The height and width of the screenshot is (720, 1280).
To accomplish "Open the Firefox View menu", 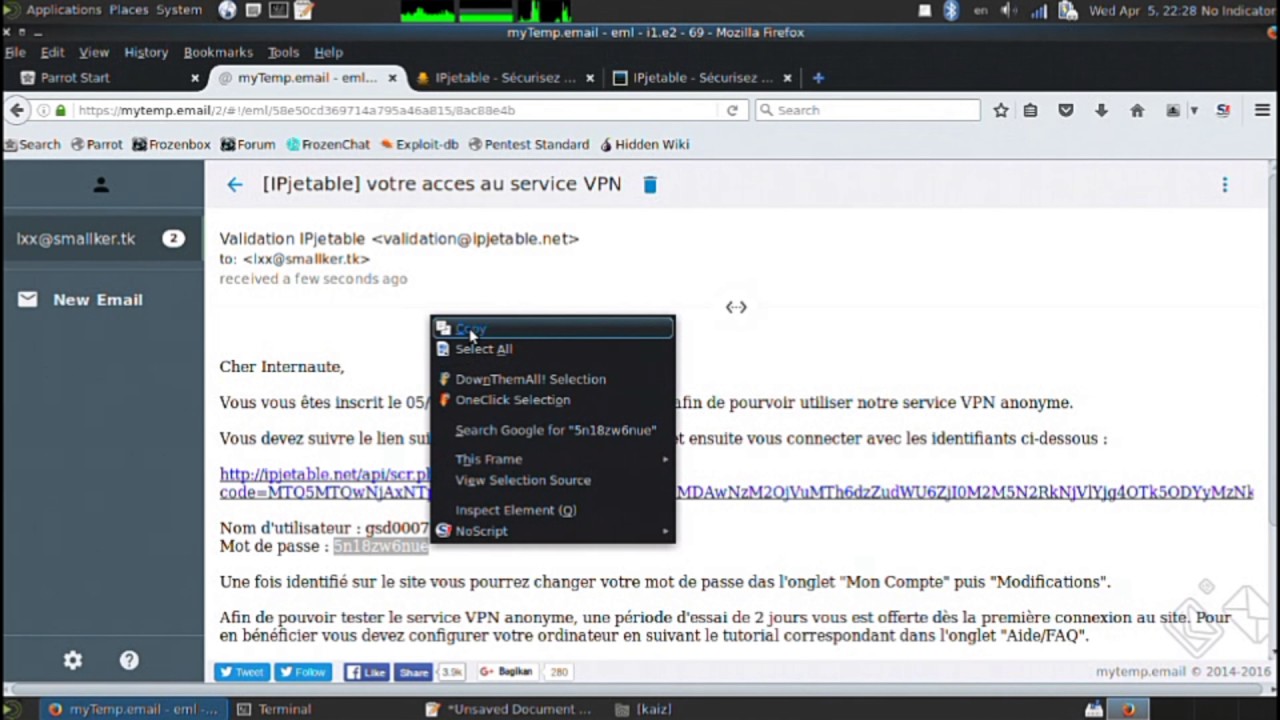I will tap(94, 52).
